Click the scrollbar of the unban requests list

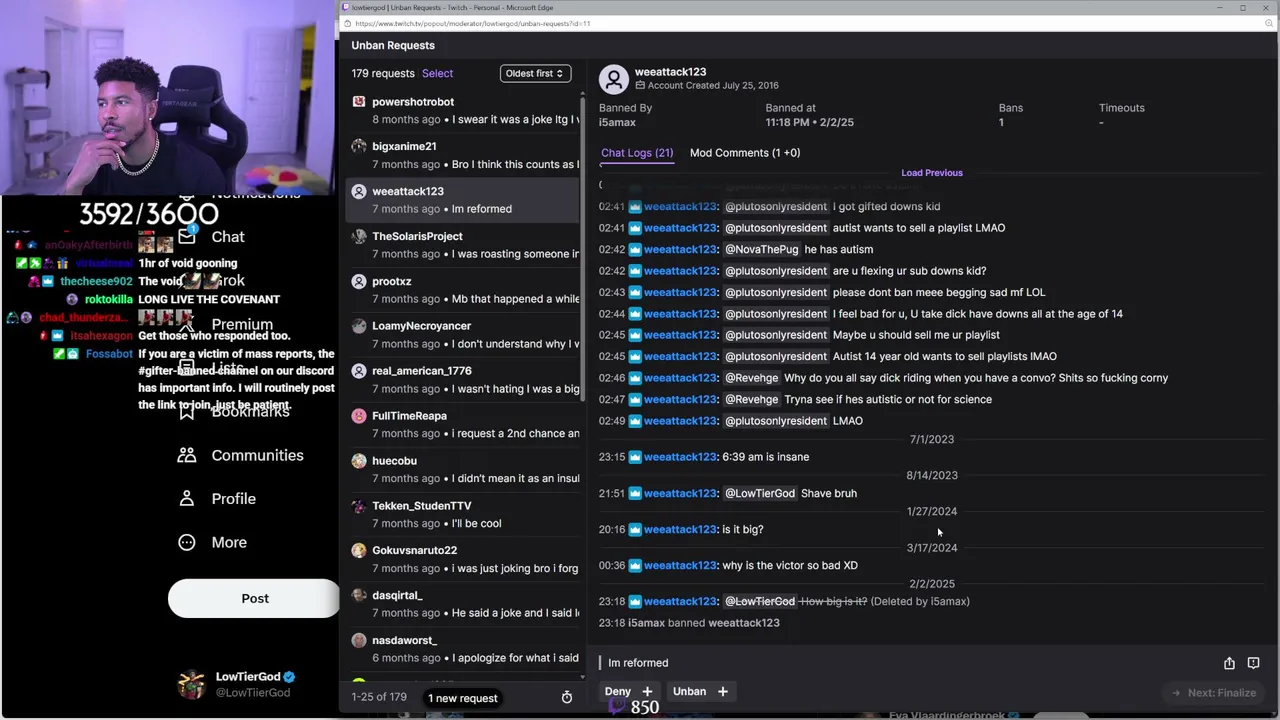583,250
